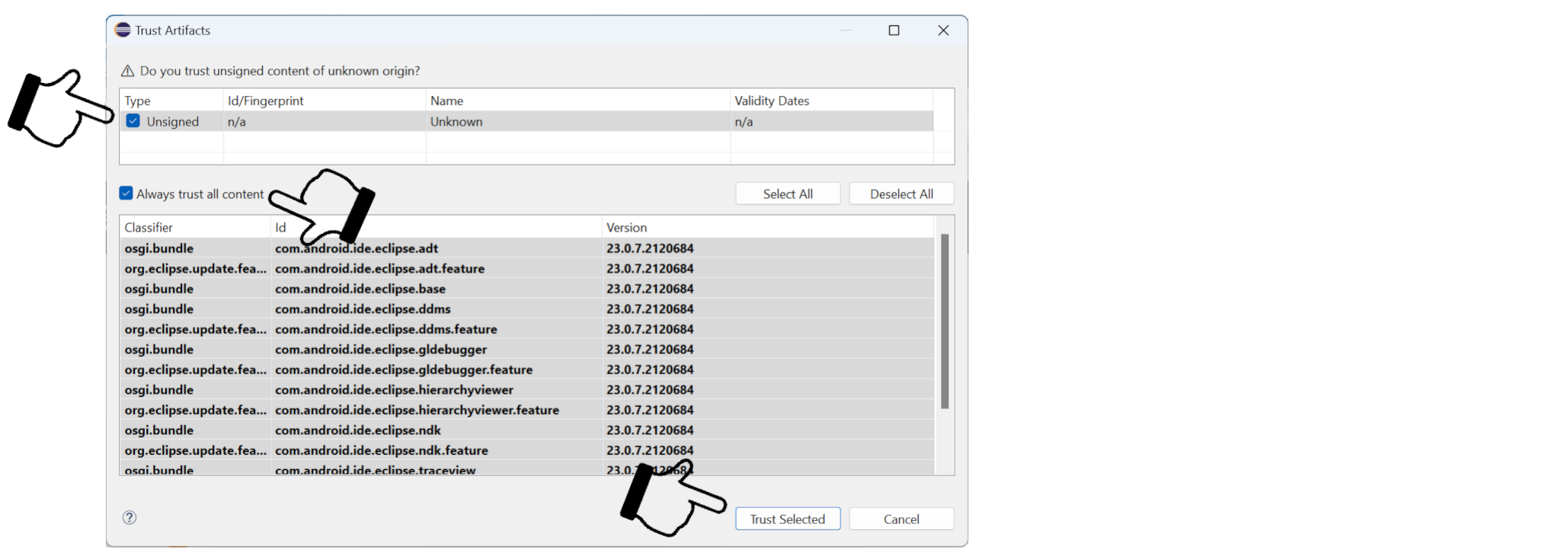Click the artifact list vertical scrollbar
The image size is (1568, 553).
(945, 321)
